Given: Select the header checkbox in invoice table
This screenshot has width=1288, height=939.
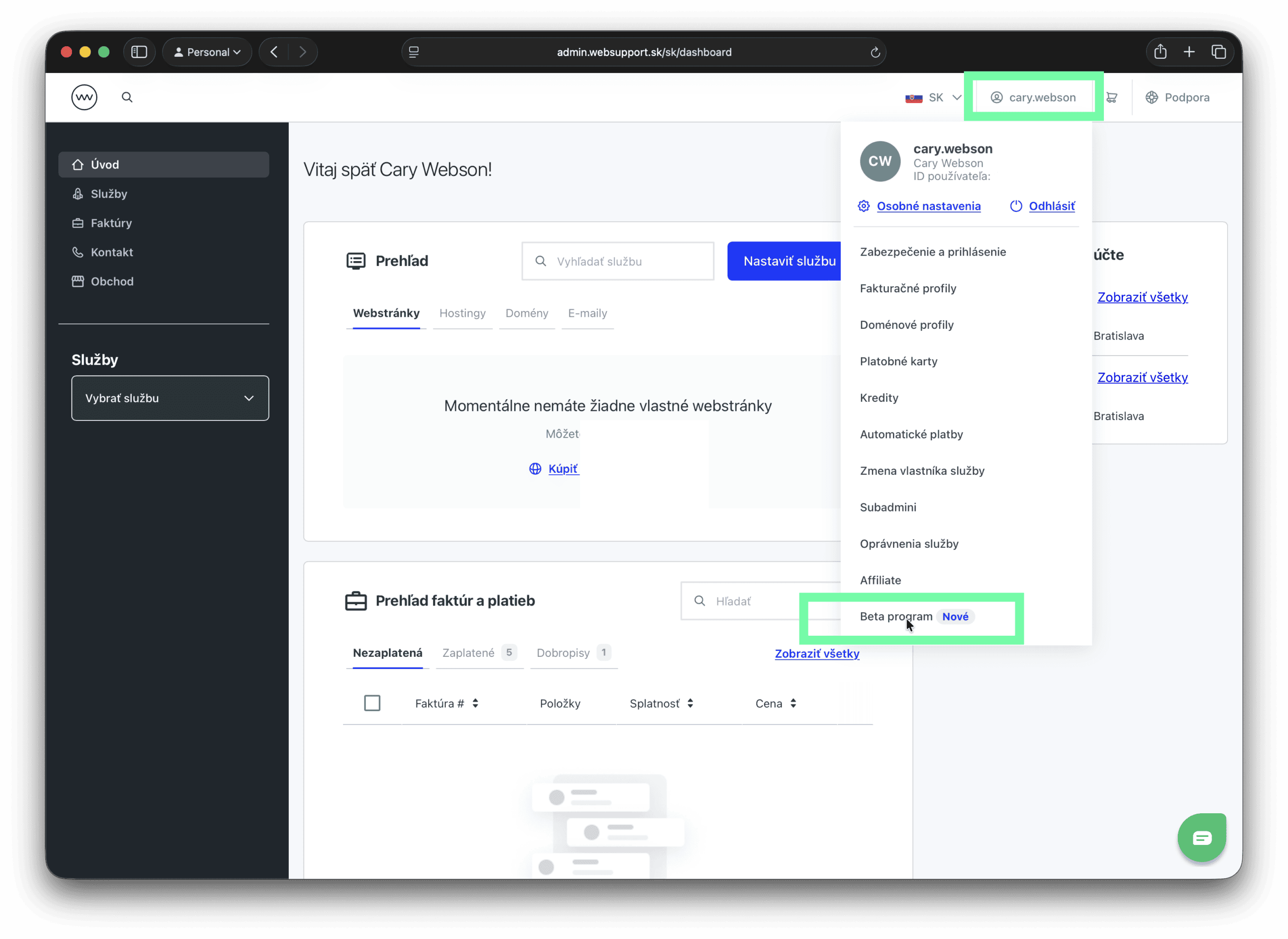Looking at the screenshot, I should (x=372, y=703).
